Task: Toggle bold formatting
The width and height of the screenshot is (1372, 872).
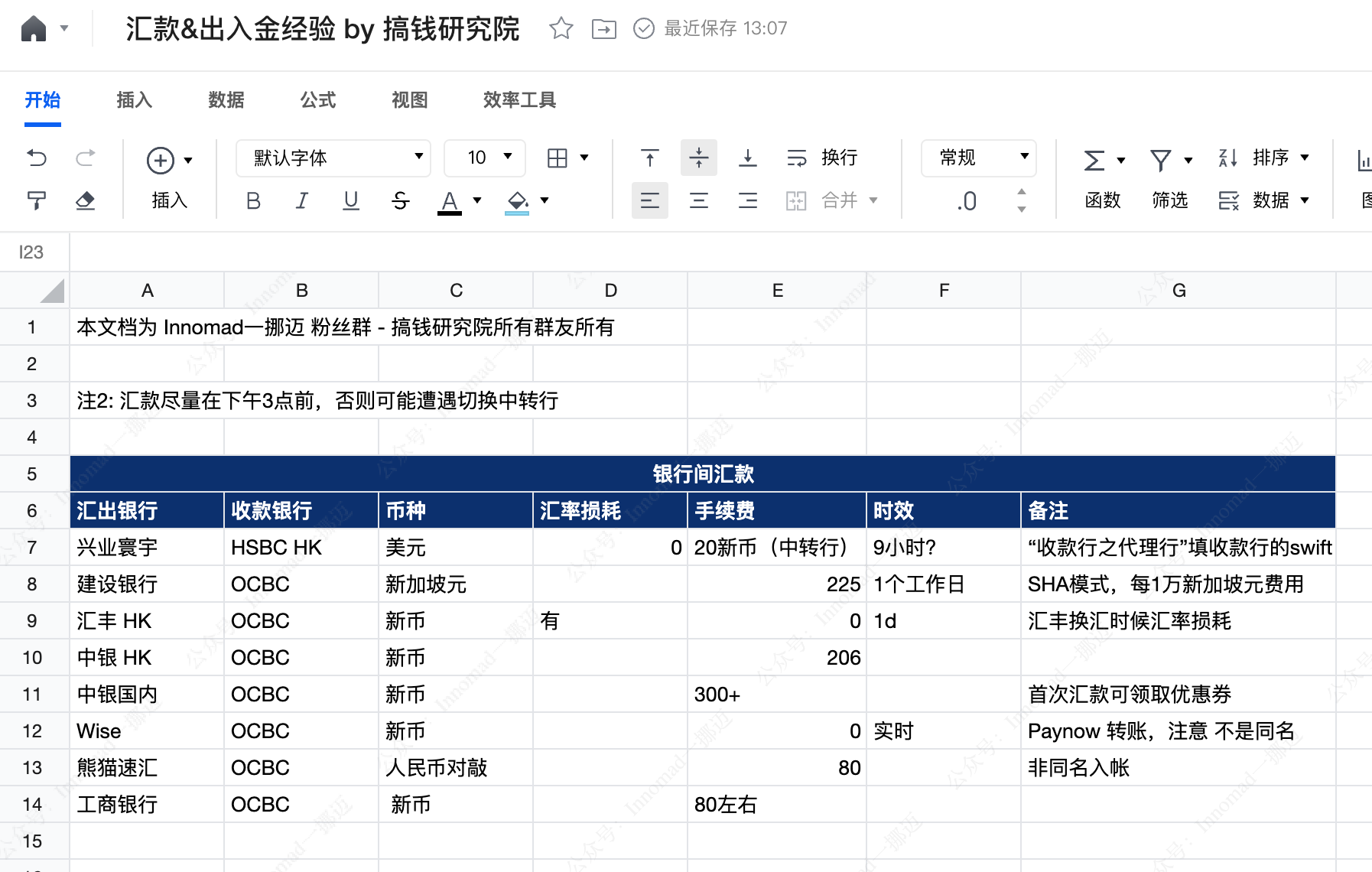Action: pyautogui.click(x=254, y=201)
